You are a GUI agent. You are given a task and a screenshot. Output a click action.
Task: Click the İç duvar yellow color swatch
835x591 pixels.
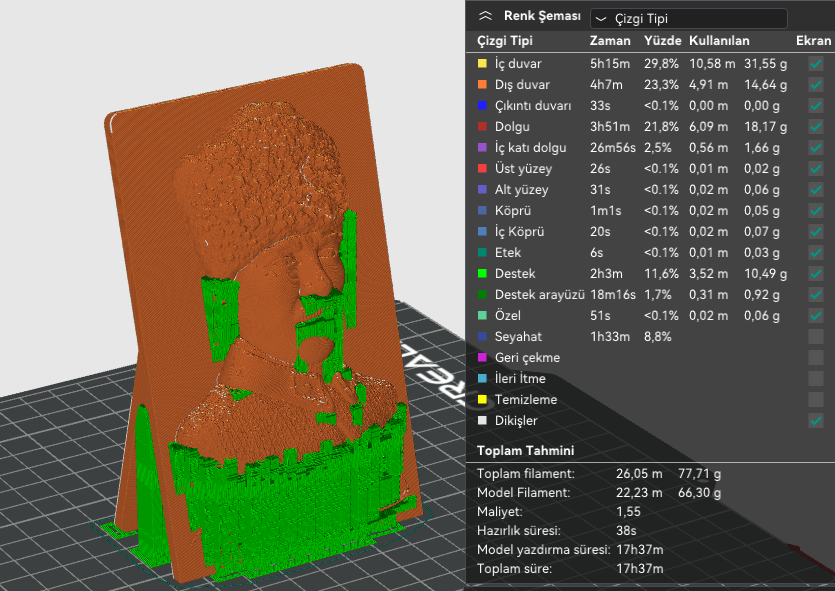(482, 64)
